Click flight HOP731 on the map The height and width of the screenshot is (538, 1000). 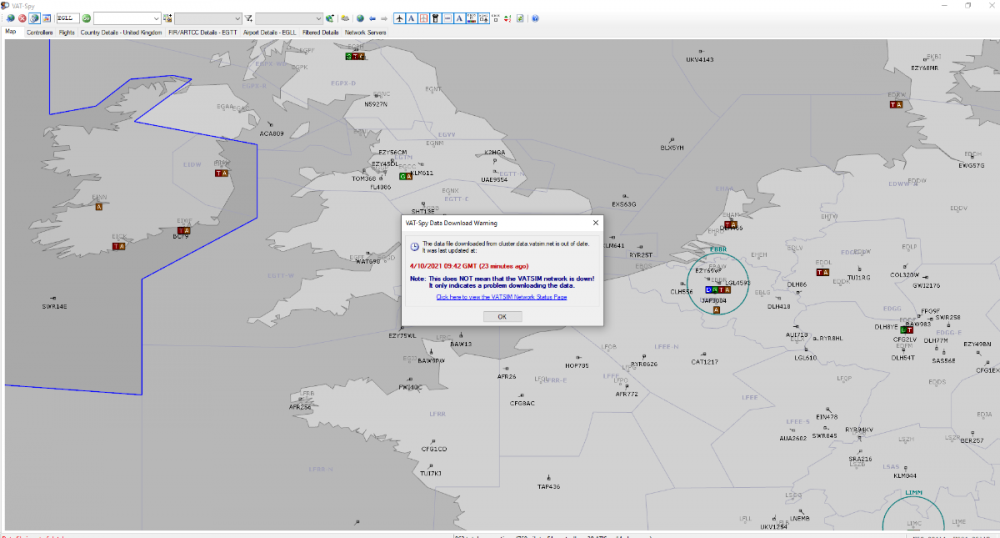(x=577, y=365)
